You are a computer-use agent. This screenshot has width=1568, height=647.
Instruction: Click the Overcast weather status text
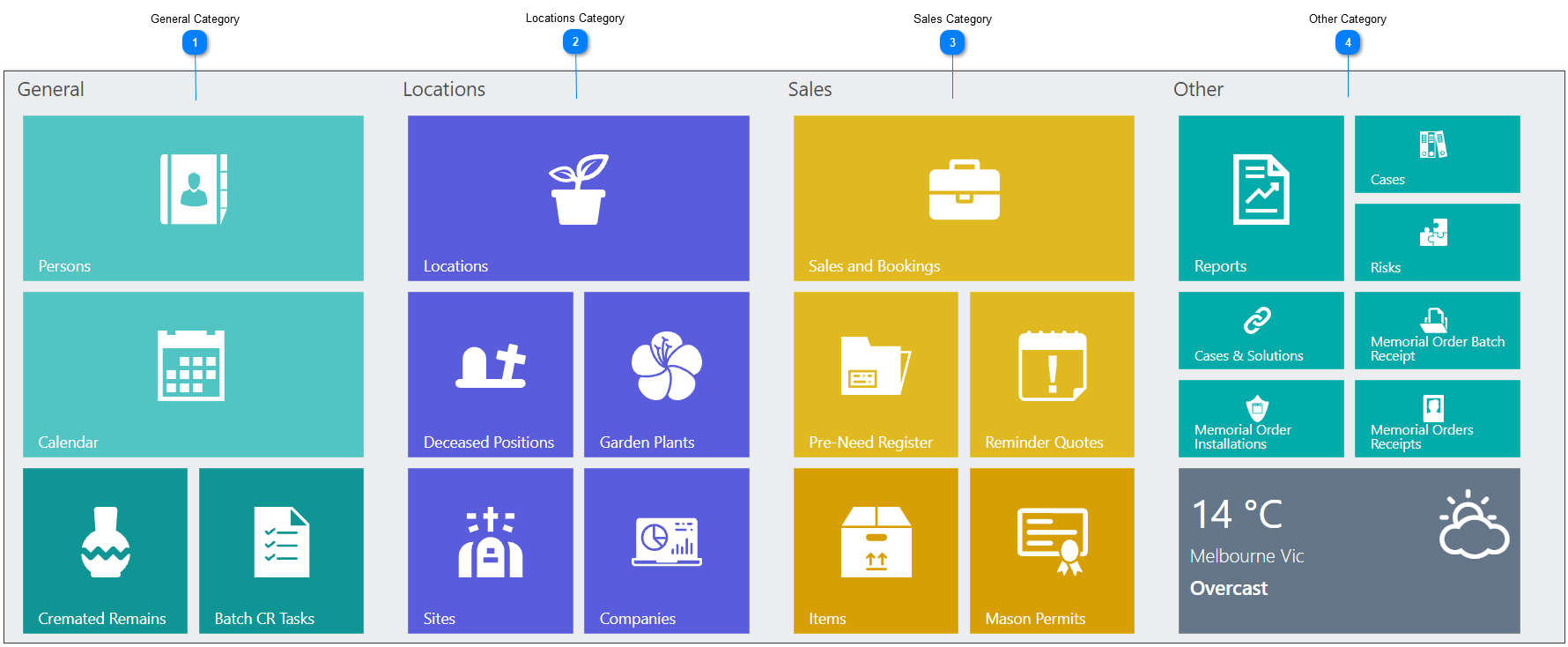pos(1229,588)
